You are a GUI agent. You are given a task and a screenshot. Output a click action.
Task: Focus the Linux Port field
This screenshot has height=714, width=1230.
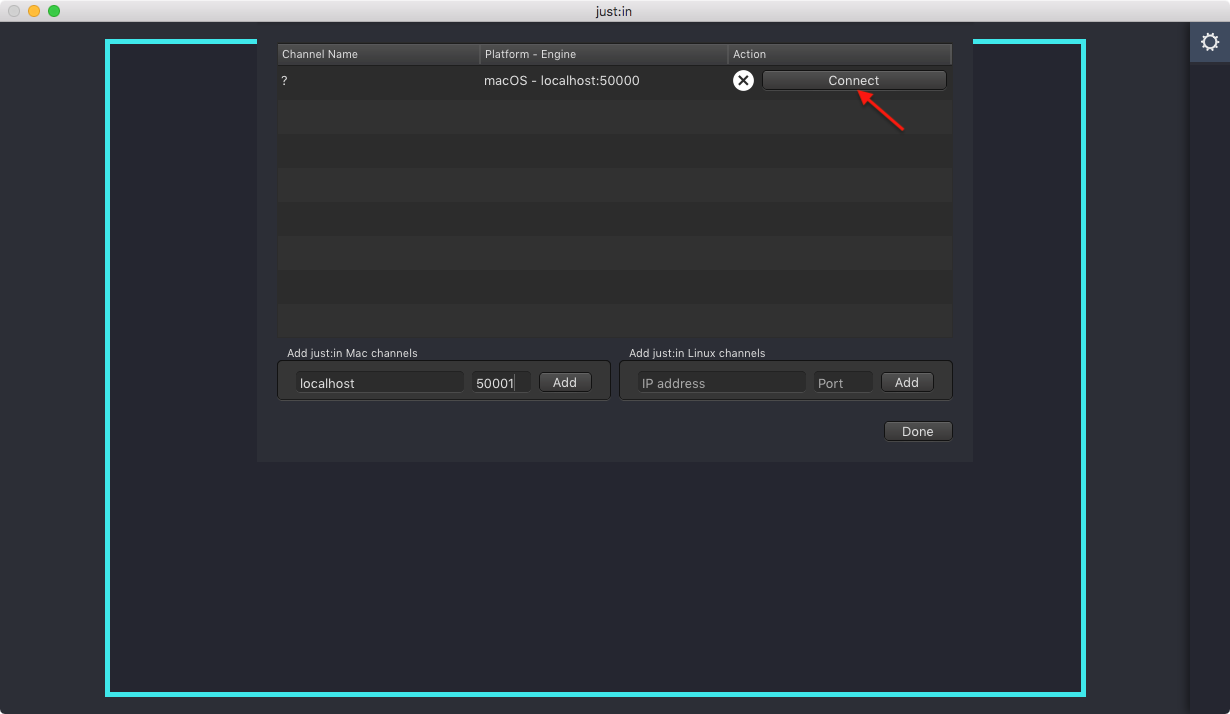843,382
